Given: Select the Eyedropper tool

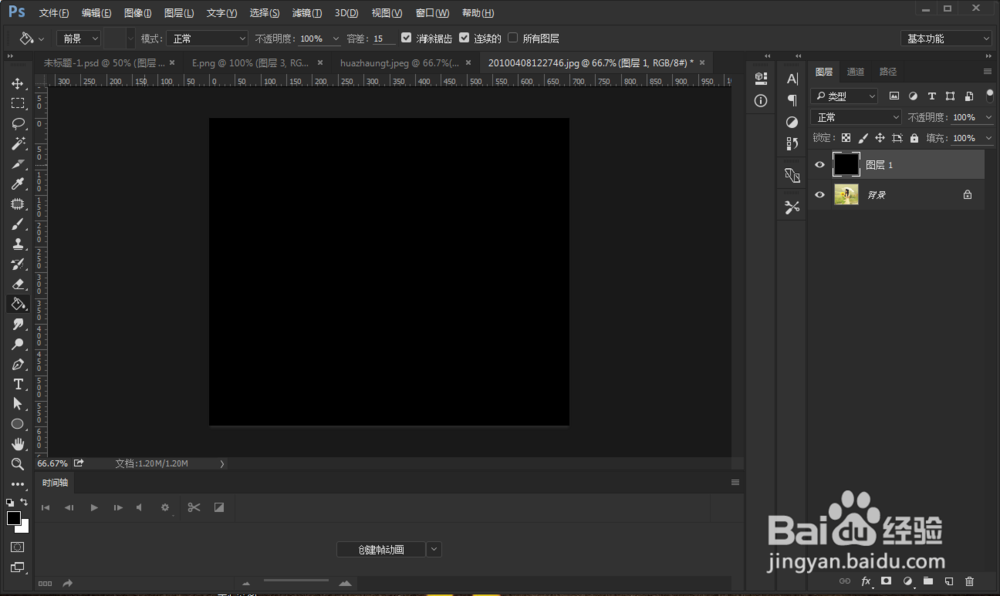Looking at the screenshot, I should click(x=18, y=184).
